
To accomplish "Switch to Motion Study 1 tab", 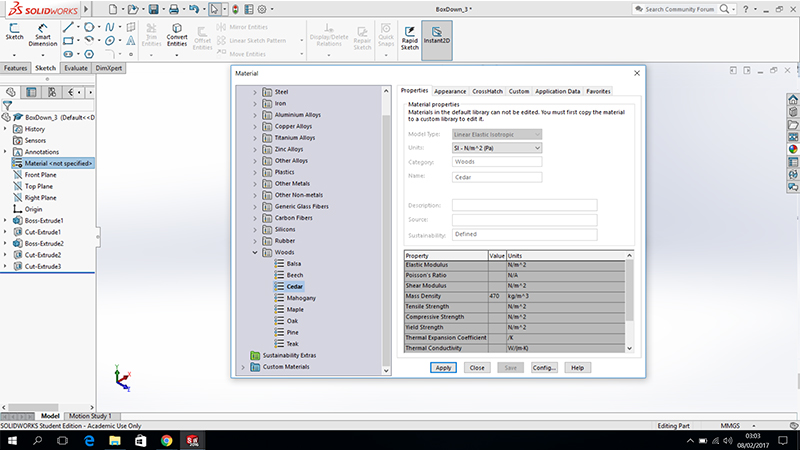I will 90,416.
